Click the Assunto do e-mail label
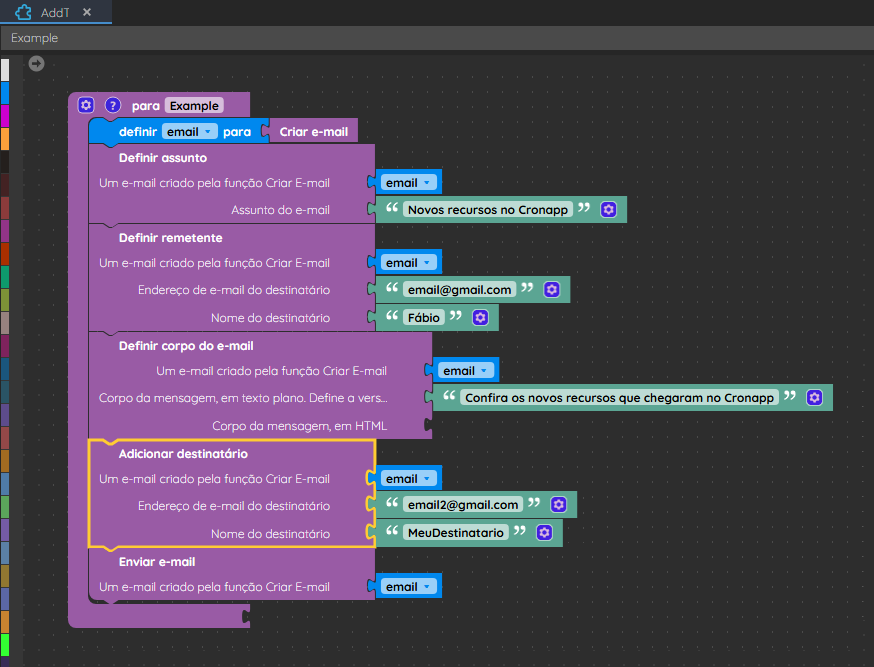This screenshot has height=667, width=874. (x=280, y=210)
